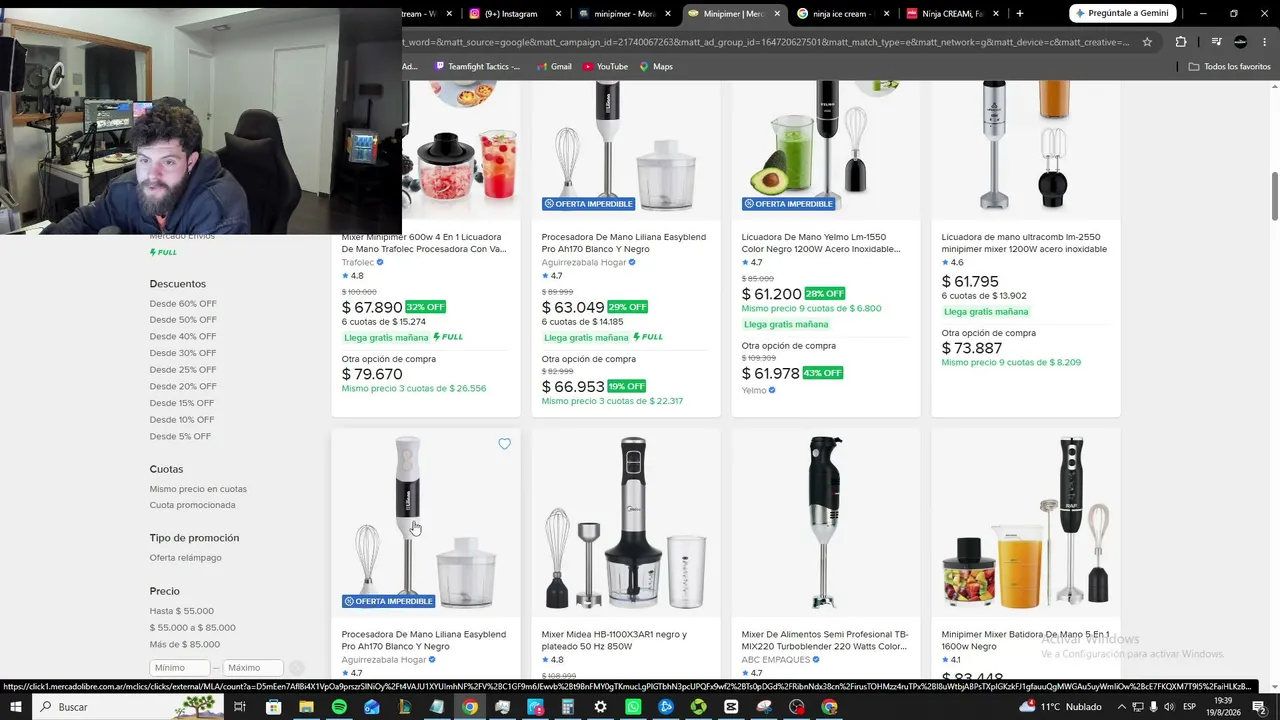The image size is (1280, 720).
Task: Open WhatsApp from the taskbar
Action: (633, 707)
